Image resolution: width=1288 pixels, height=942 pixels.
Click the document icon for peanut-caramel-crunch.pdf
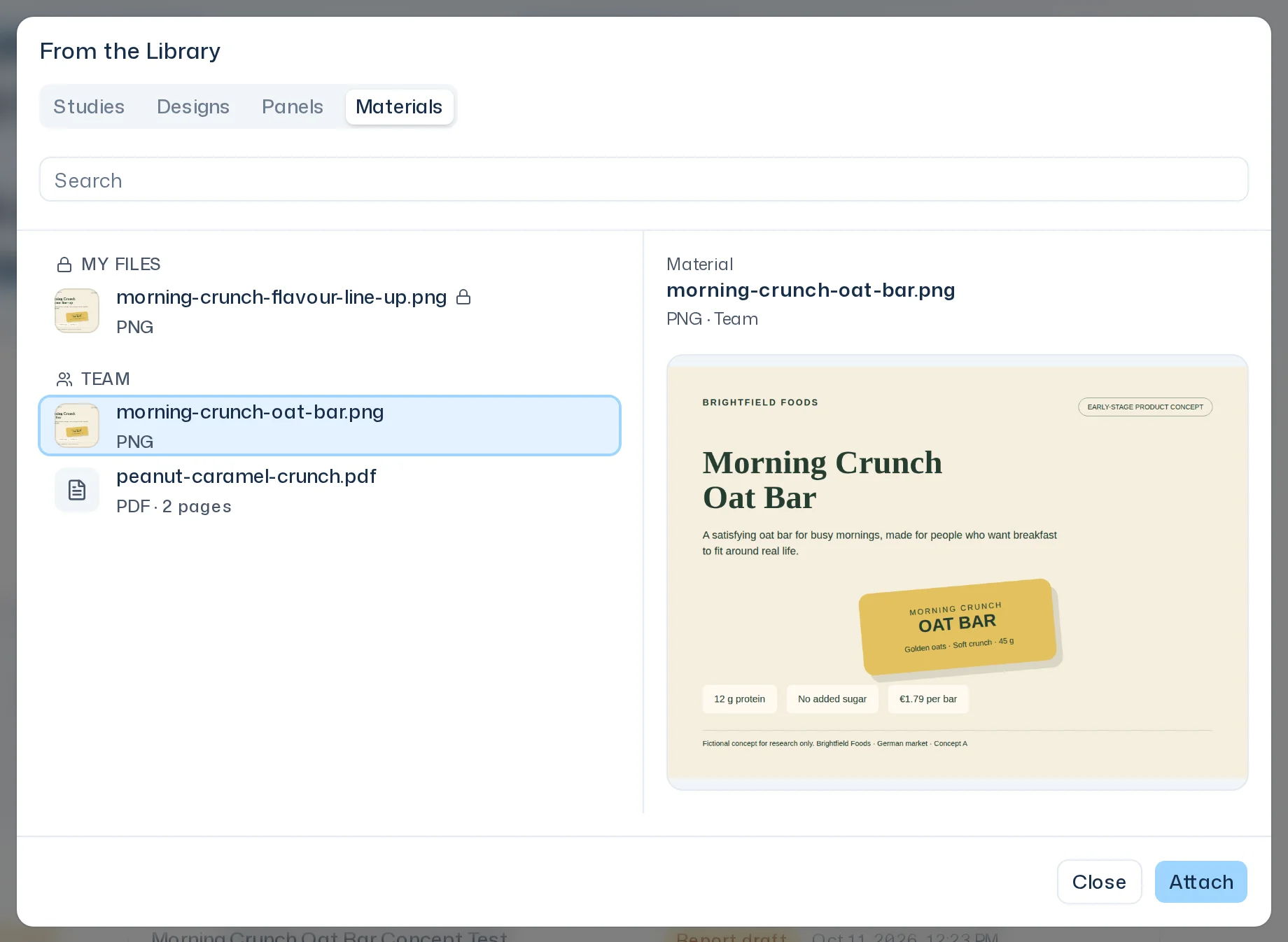[x=77, y=490]
